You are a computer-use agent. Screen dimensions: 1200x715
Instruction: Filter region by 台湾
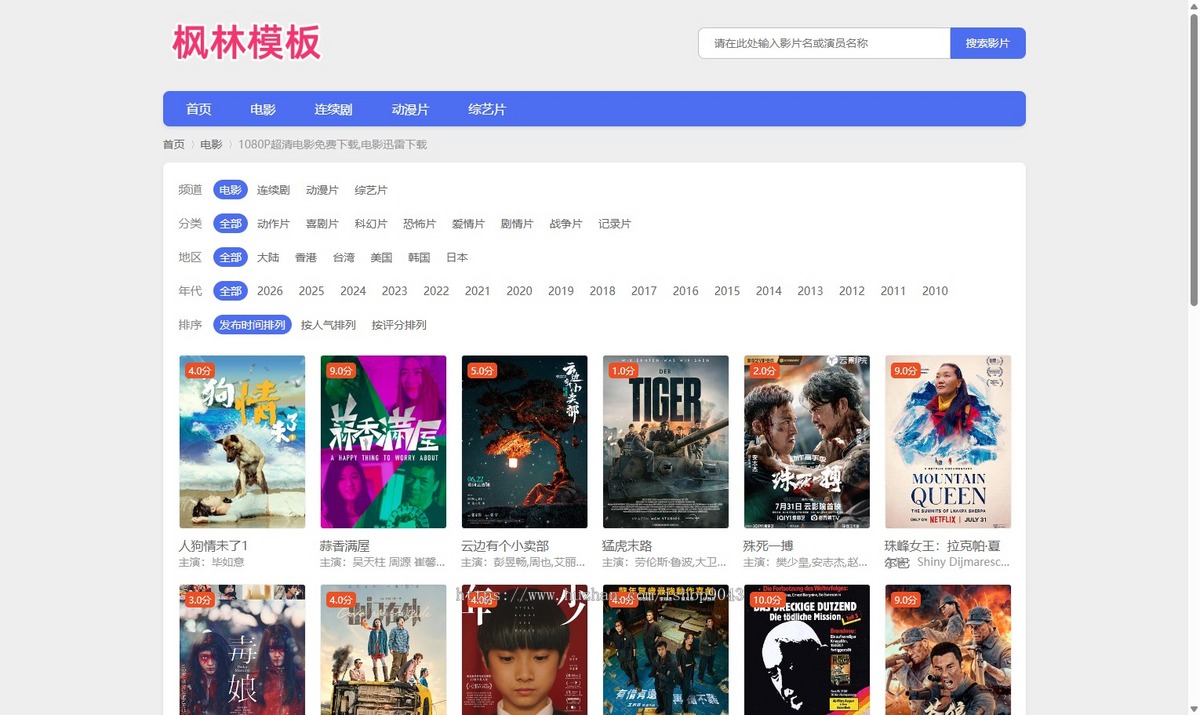[x=344, y=257]
